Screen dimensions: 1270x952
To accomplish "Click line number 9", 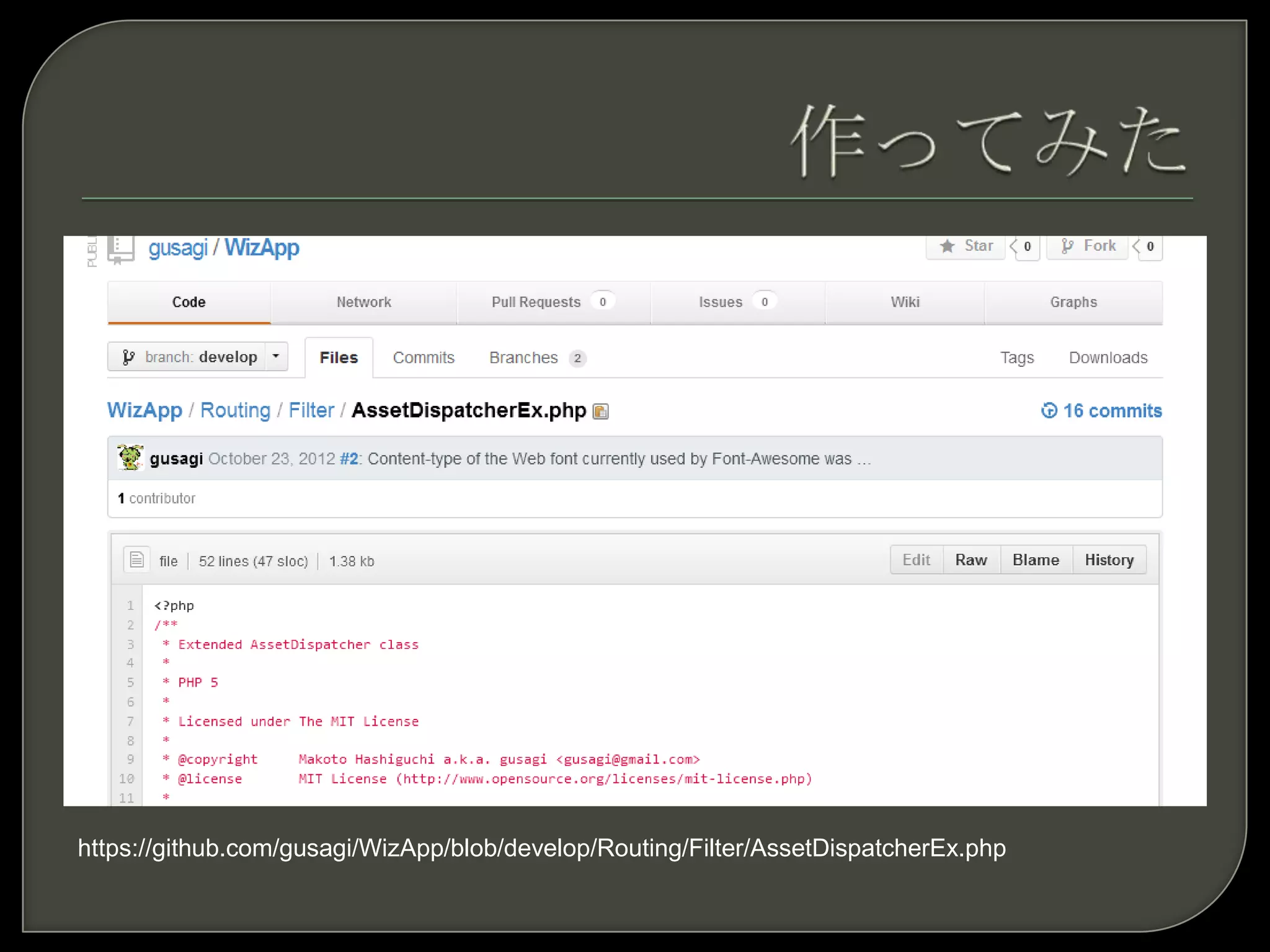I will [x=130, y=759].
